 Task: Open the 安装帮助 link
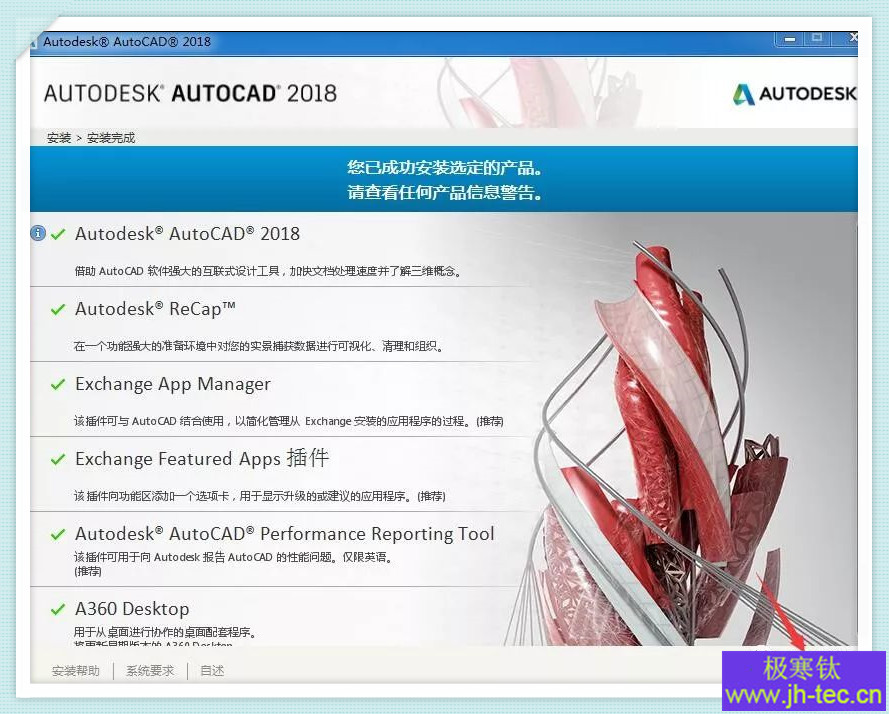pyautogui.click(x=76, y=671)
